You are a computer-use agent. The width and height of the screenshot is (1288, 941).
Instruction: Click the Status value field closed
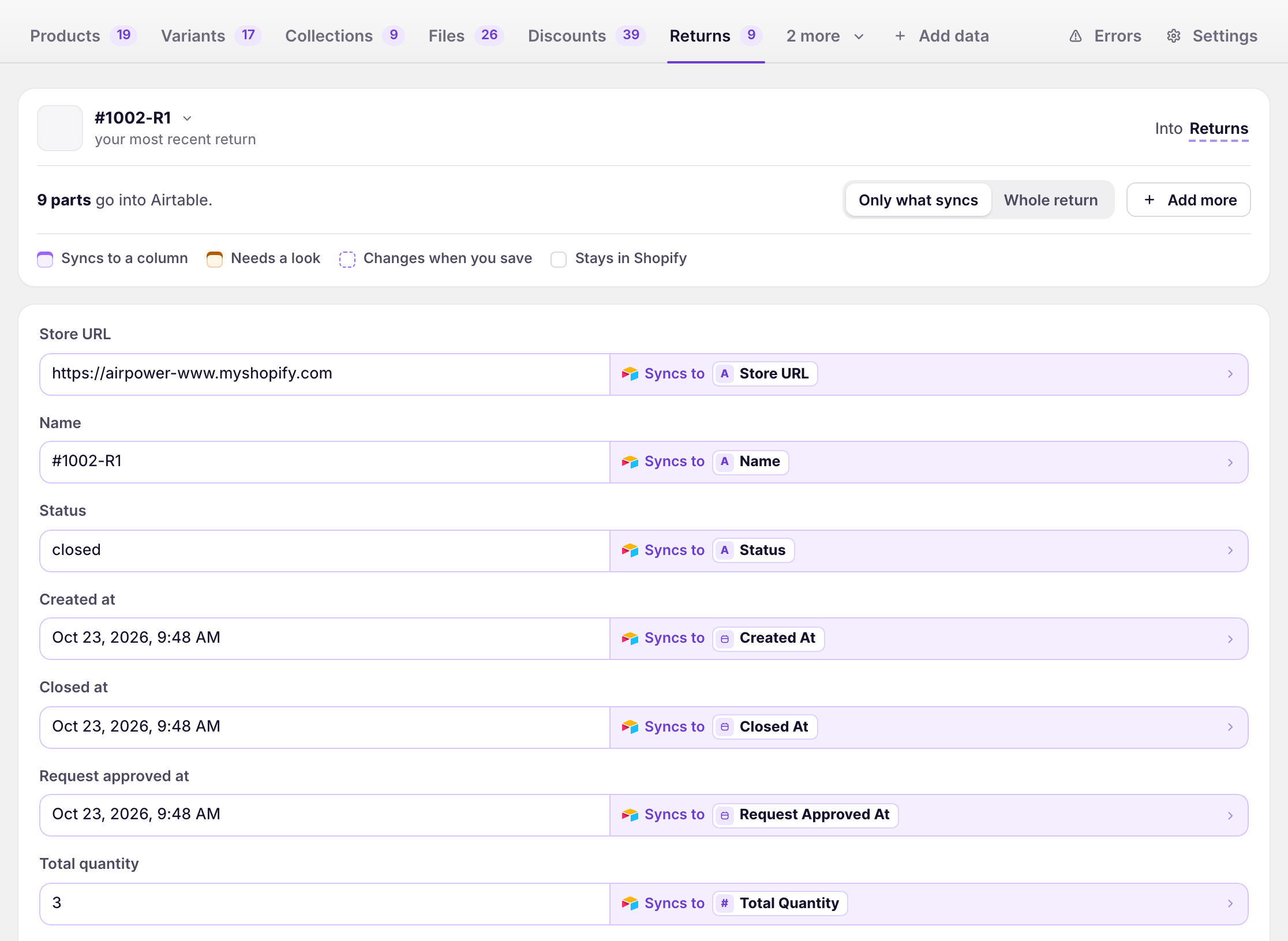click(x=325, y=550)
